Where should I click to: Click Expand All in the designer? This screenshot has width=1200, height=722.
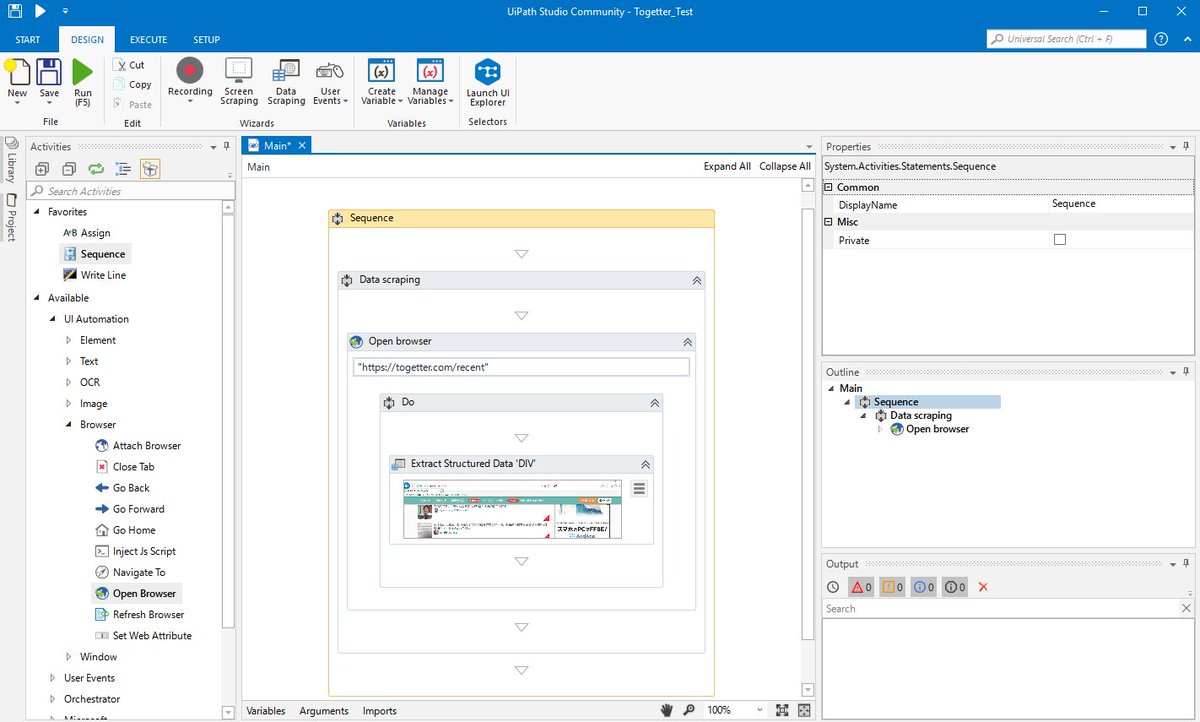pos(727,167)
